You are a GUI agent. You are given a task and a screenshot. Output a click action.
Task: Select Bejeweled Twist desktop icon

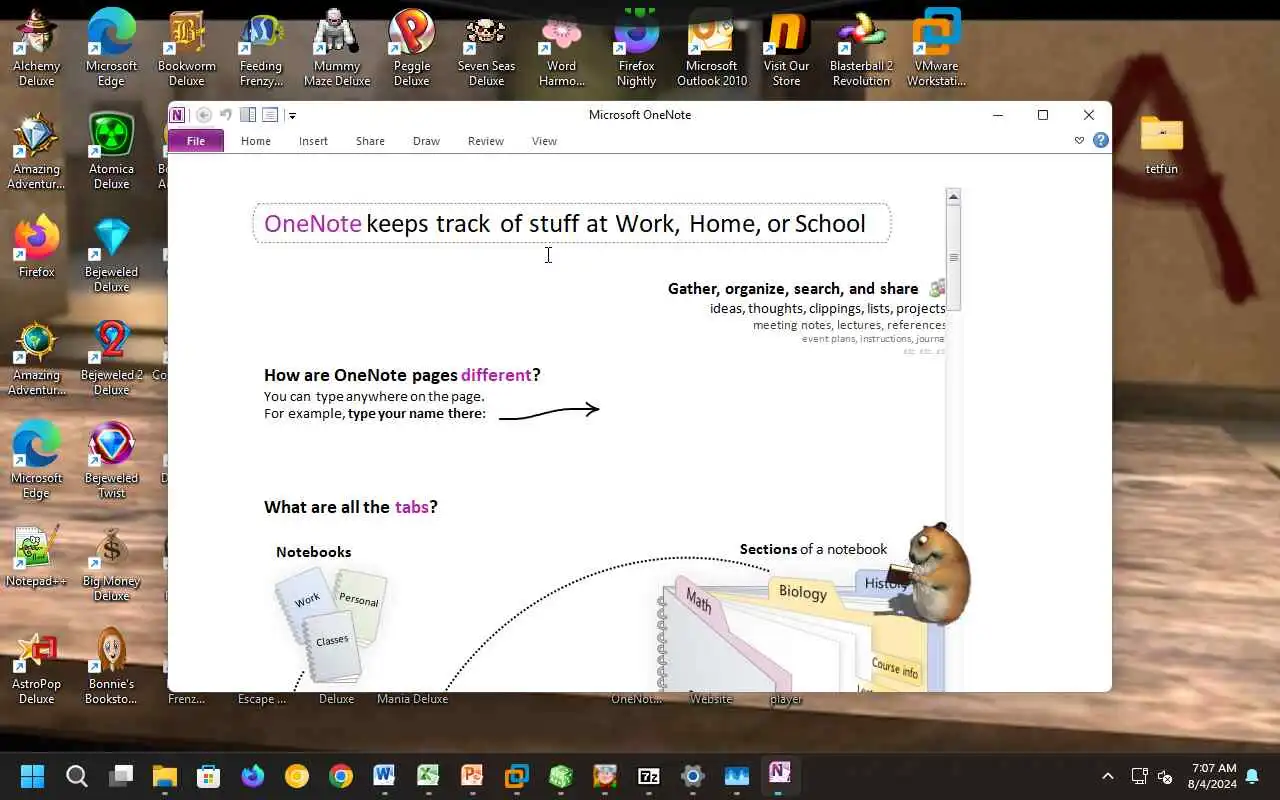tap(111, 460)
